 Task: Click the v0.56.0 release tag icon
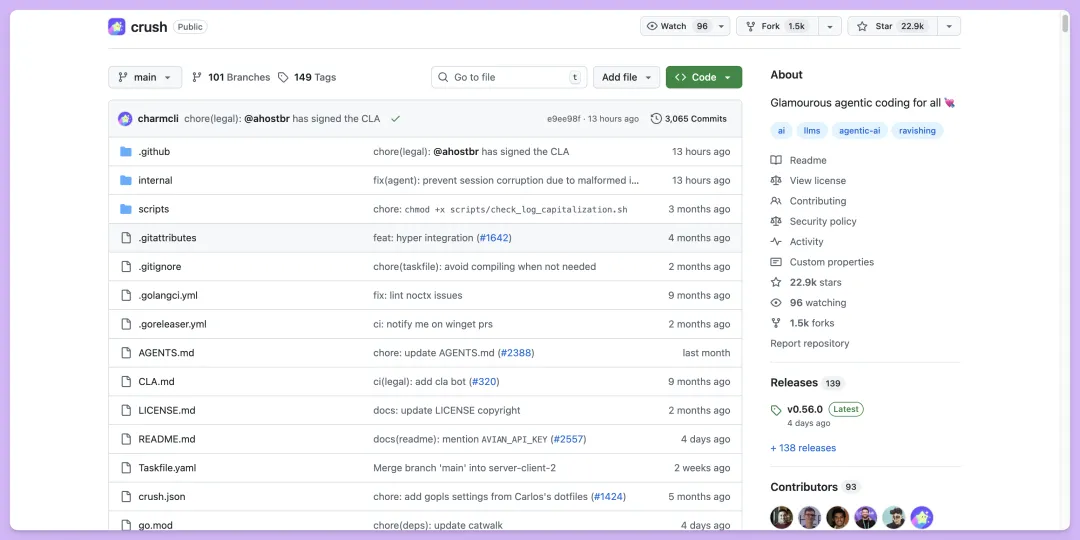coord(776,410)
